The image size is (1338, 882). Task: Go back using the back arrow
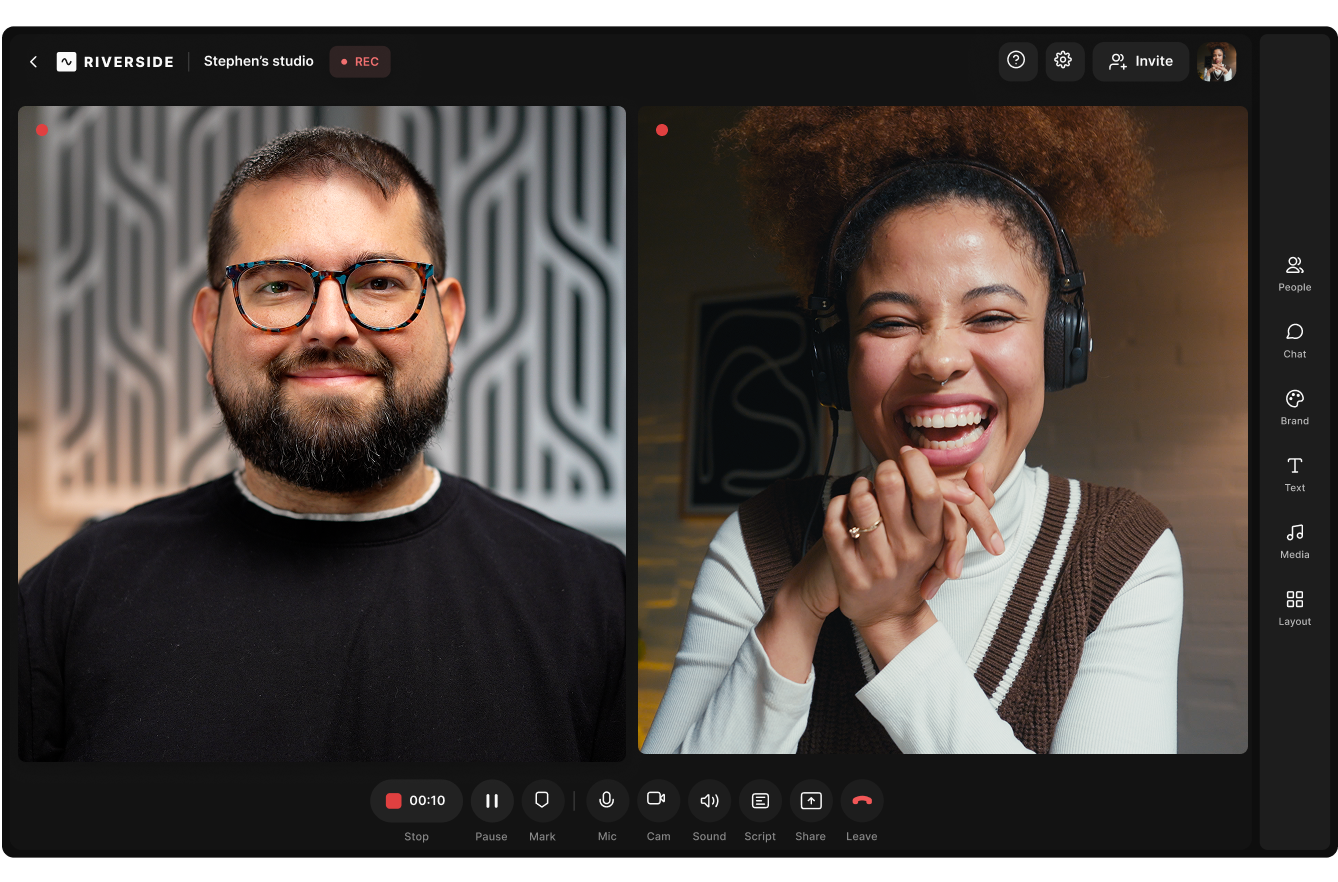33,61
